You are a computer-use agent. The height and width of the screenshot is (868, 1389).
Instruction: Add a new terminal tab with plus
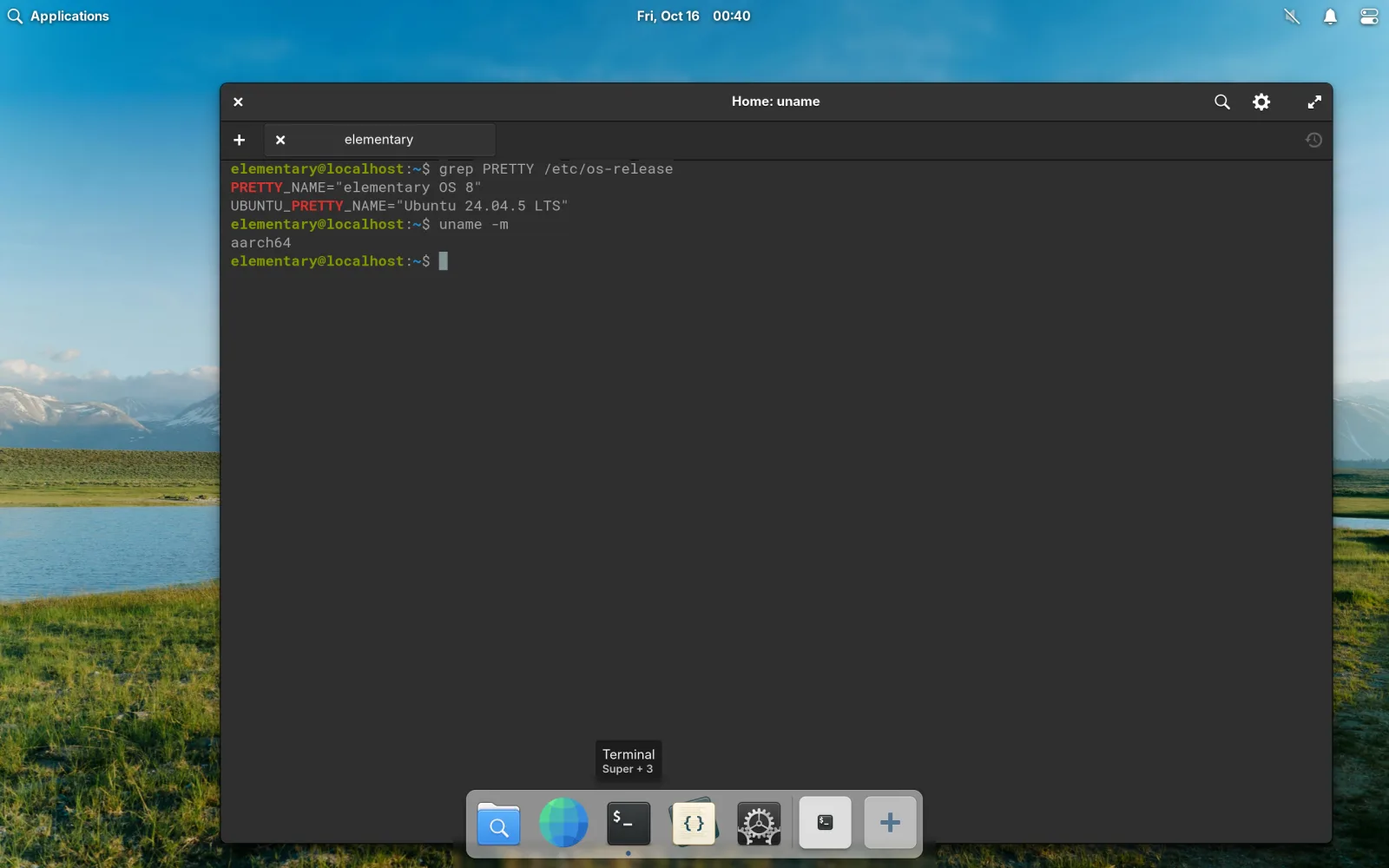[240, 140]
